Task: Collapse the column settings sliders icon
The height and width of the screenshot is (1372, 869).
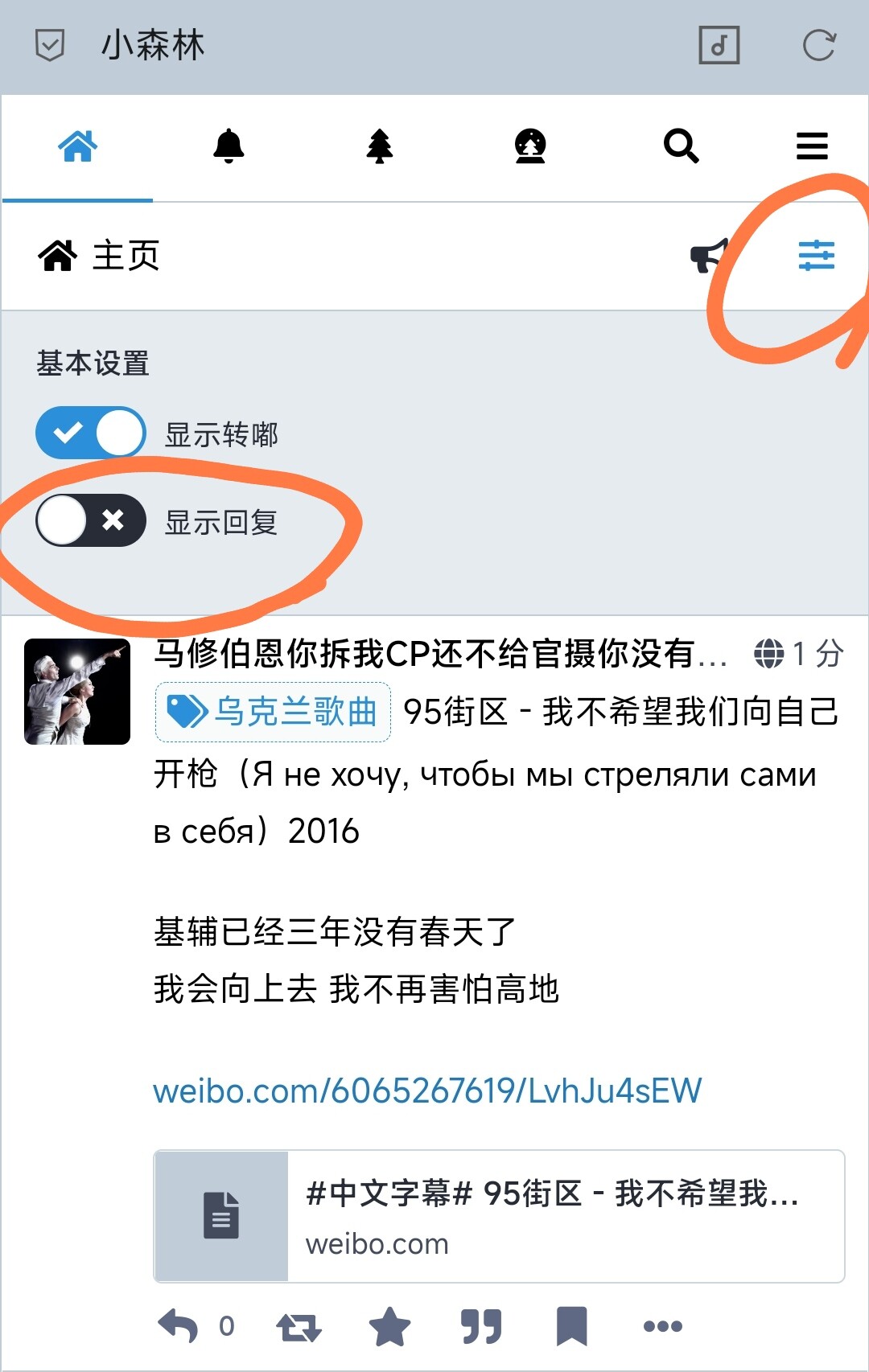Action: (x=816, y=256)
